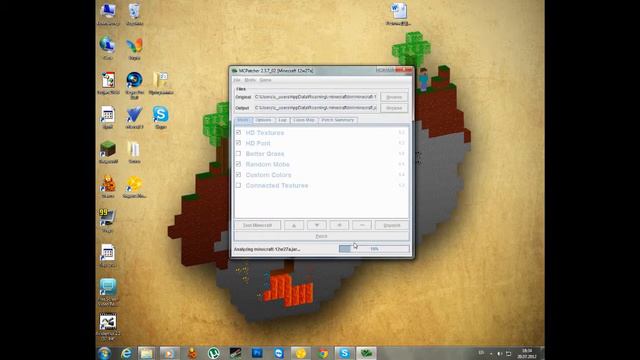Click the remove mod minus button
The image size is (640, 360).
[362, 225]
